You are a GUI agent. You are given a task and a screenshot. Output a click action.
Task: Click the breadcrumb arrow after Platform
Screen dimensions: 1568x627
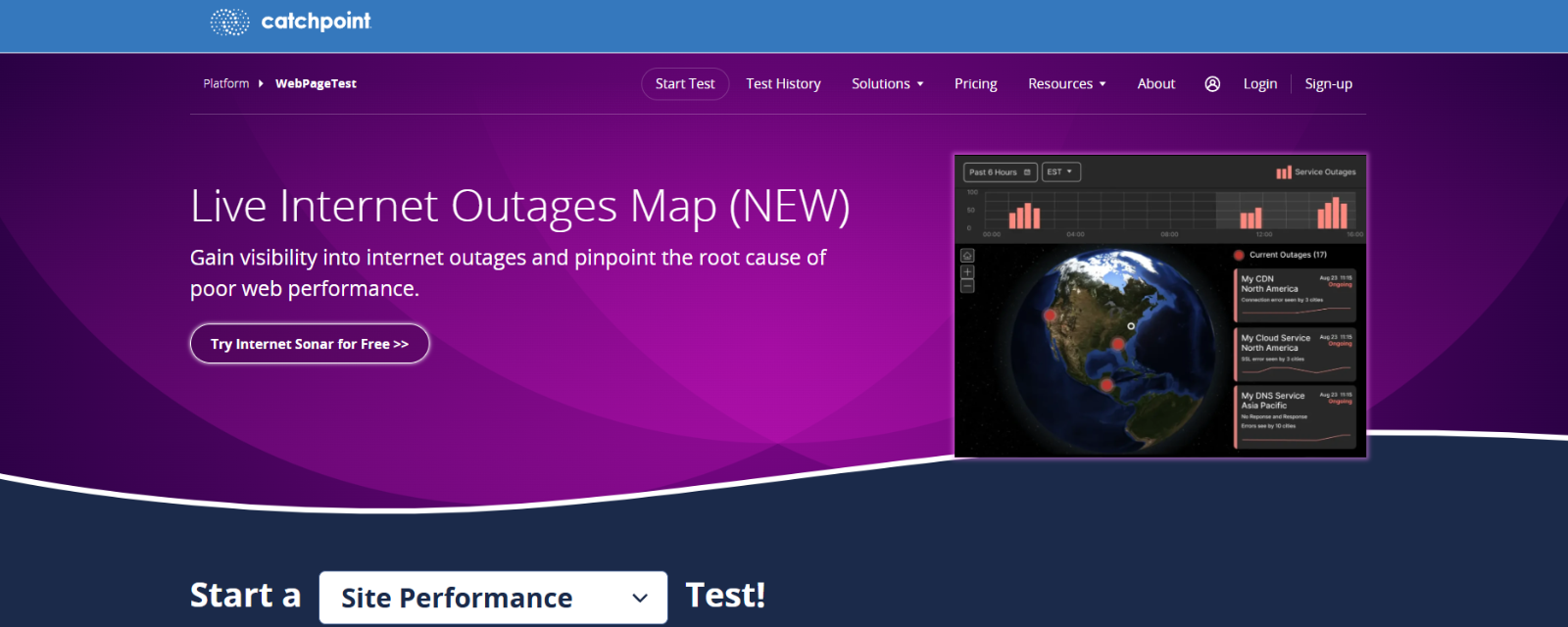[x=261, y=84]
